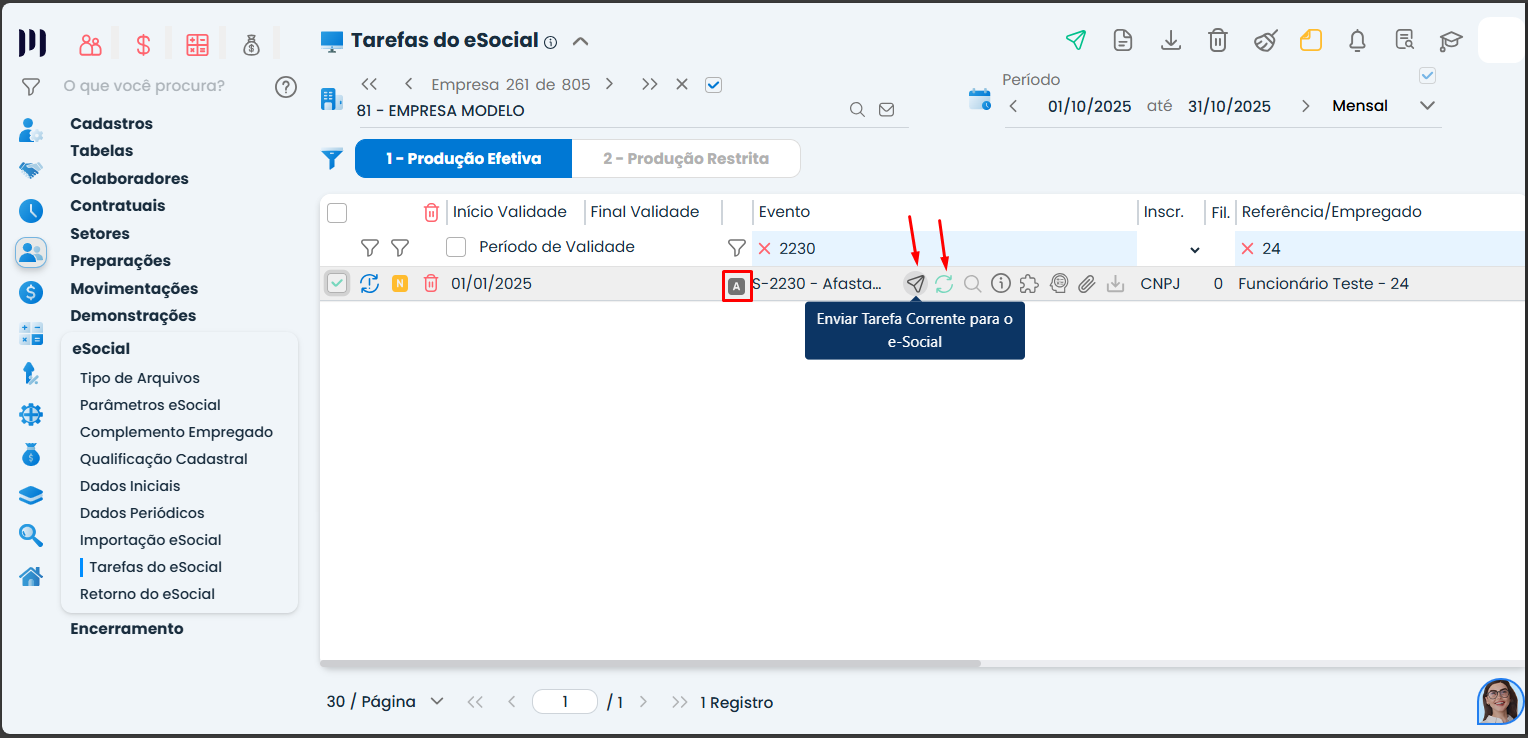The height and width of the screenshot is (738, 1528).
Task: Click the blue dollar coin sidebar icon
Action: click(31, 293)
